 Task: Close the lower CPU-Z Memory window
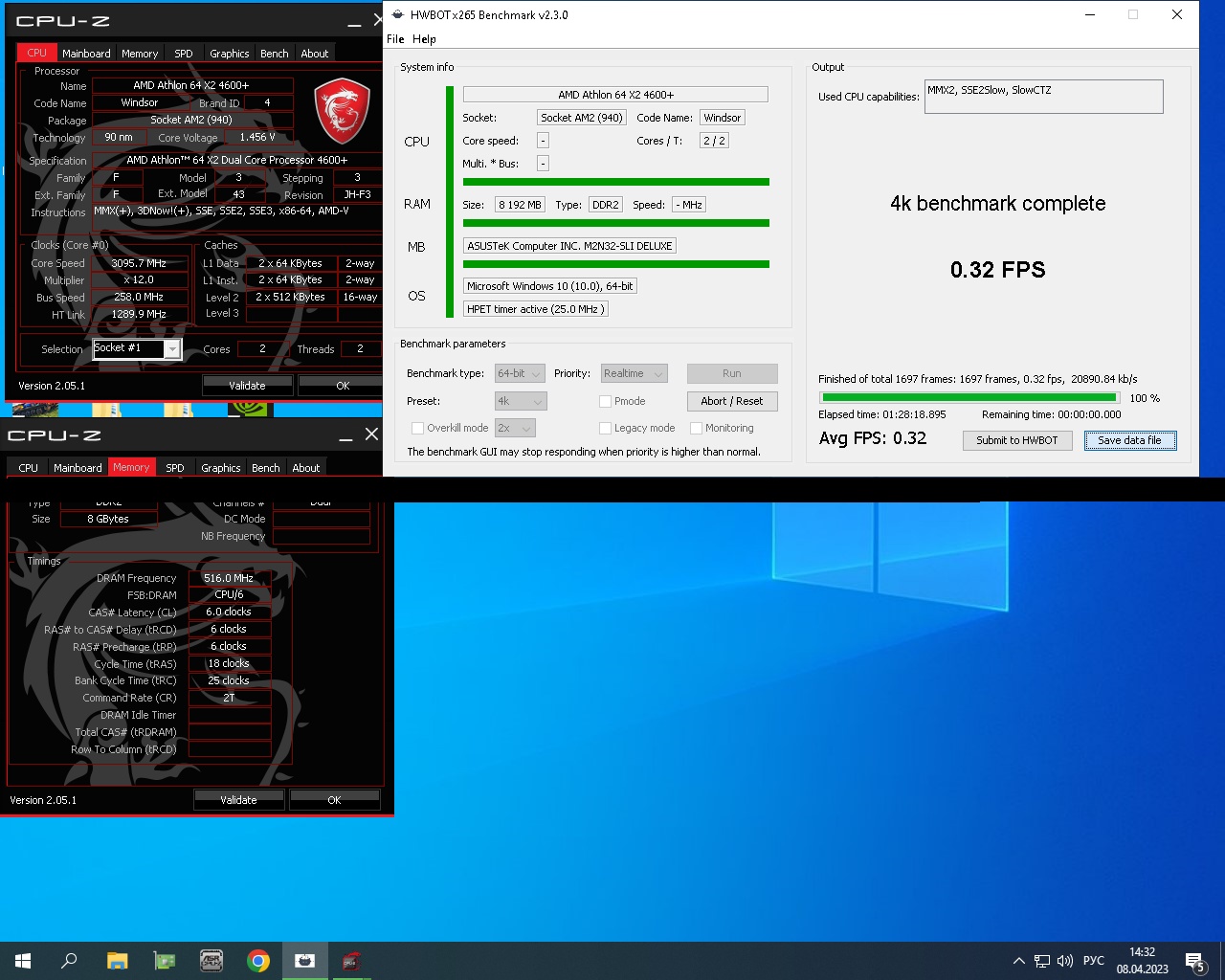click(372, 434)
